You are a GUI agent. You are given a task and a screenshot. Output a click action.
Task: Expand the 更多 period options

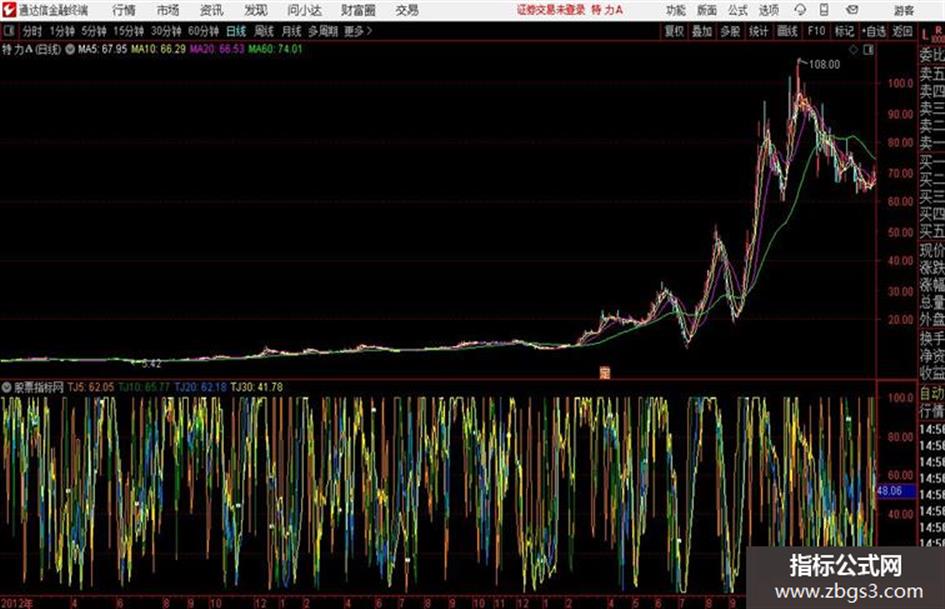(x=358, y=31)
